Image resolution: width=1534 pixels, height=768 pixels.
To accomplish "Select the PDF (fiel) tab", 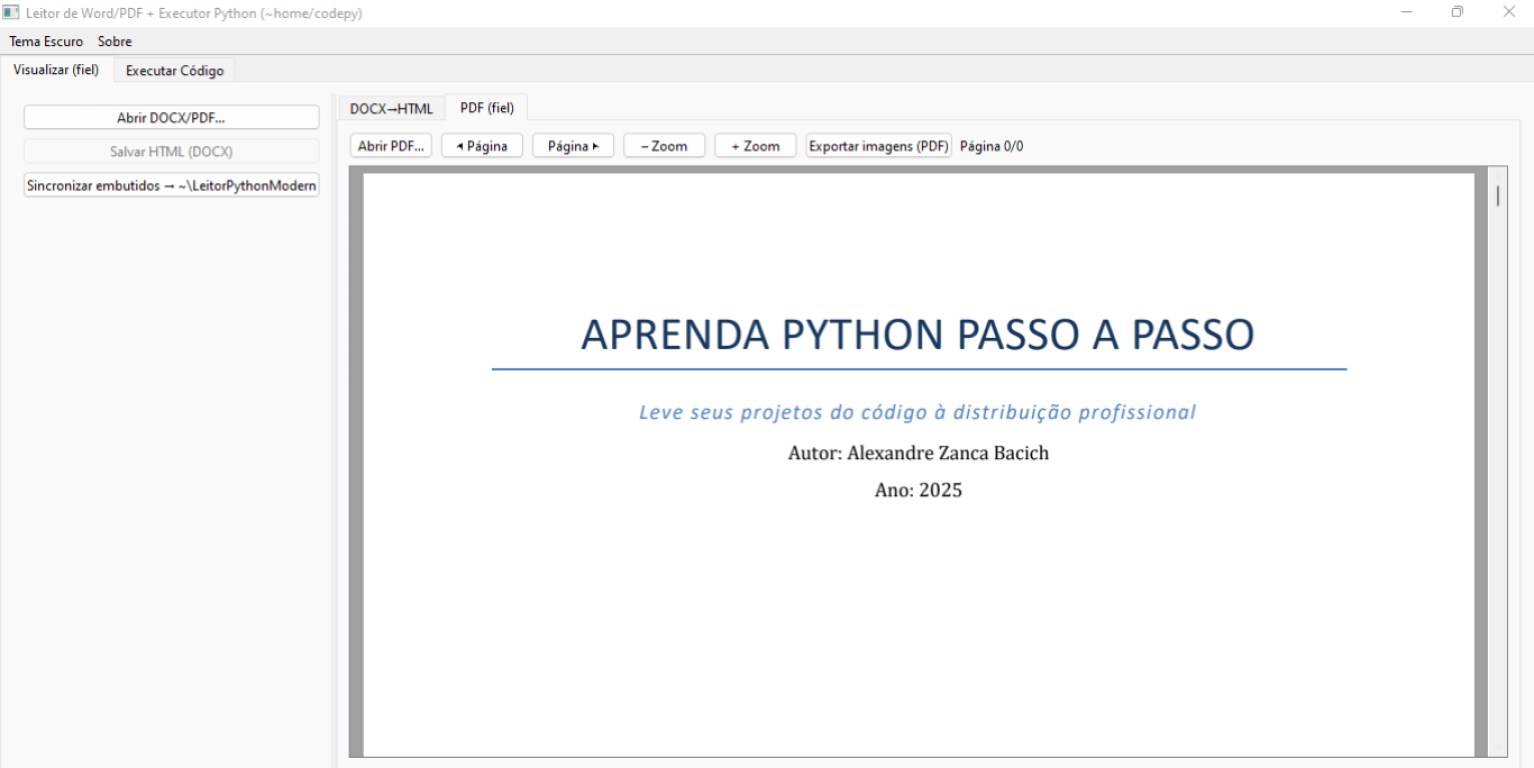I will pos(487,108).
